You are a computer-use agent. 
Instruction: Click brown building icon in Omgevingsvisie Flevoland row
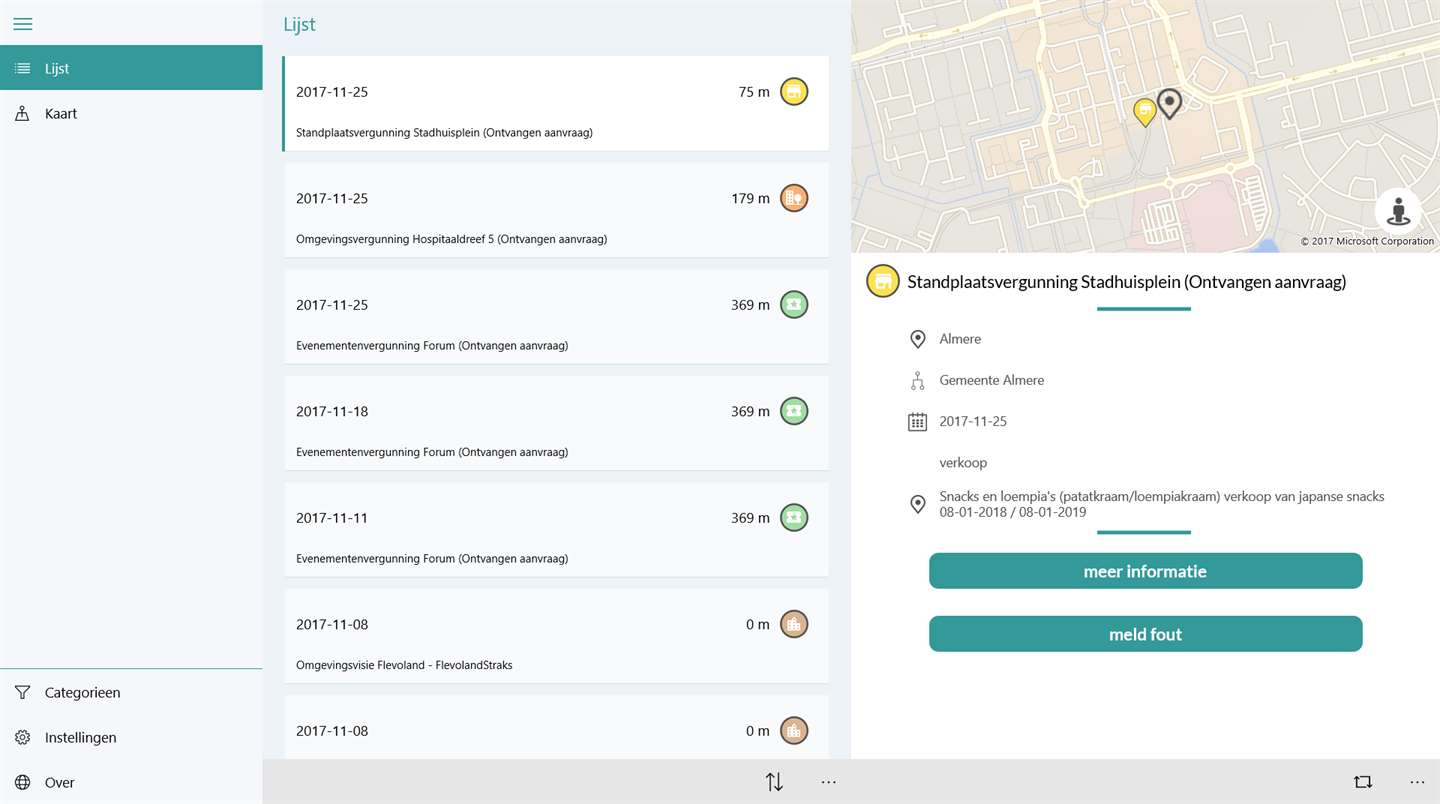pyautogui.click(x=794, y=624)
